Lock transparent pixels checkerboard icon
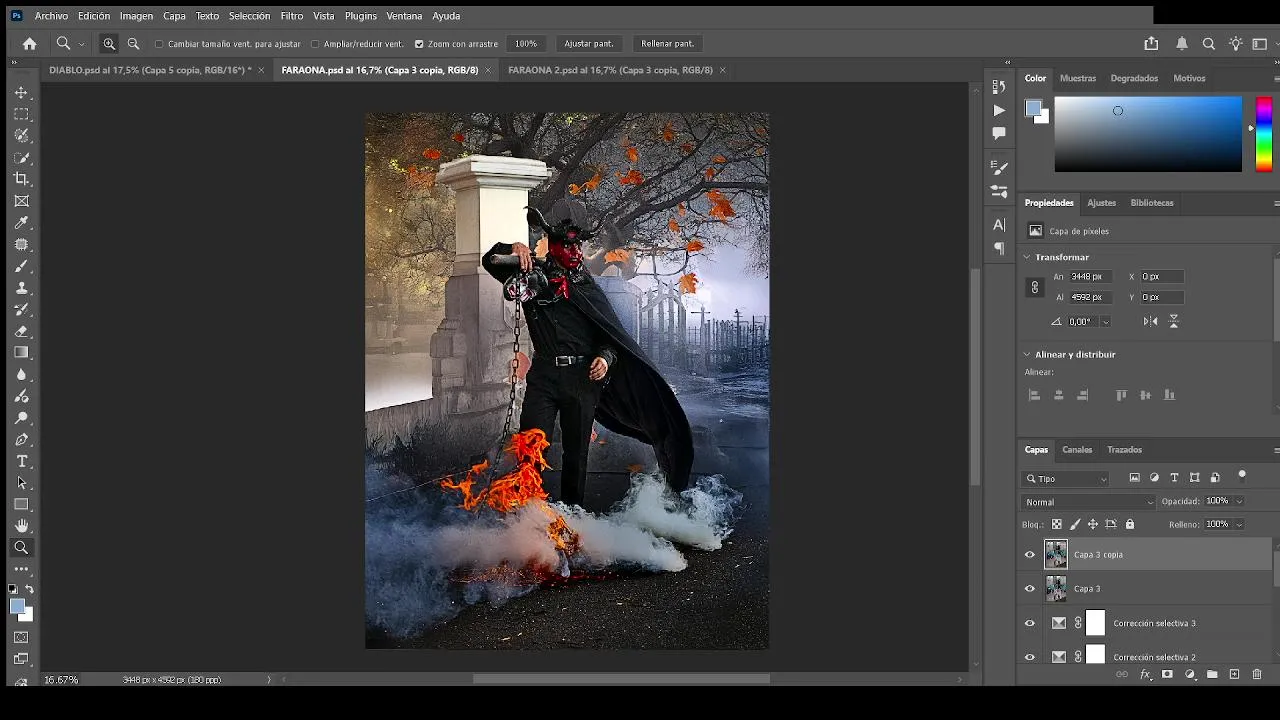1280x720 pixels. (x=1057, y=524)
